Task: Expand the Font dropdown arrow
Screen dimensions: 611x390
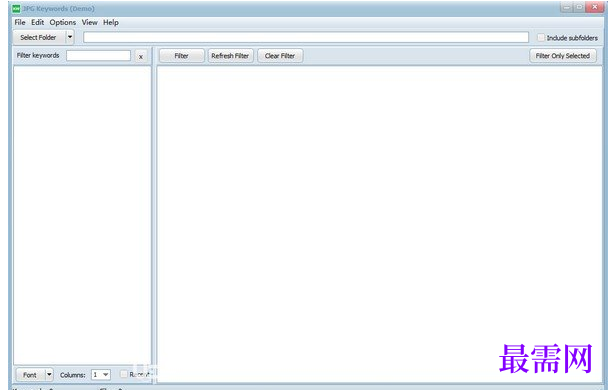Action: pyautogui.click(x=49, y=375)
